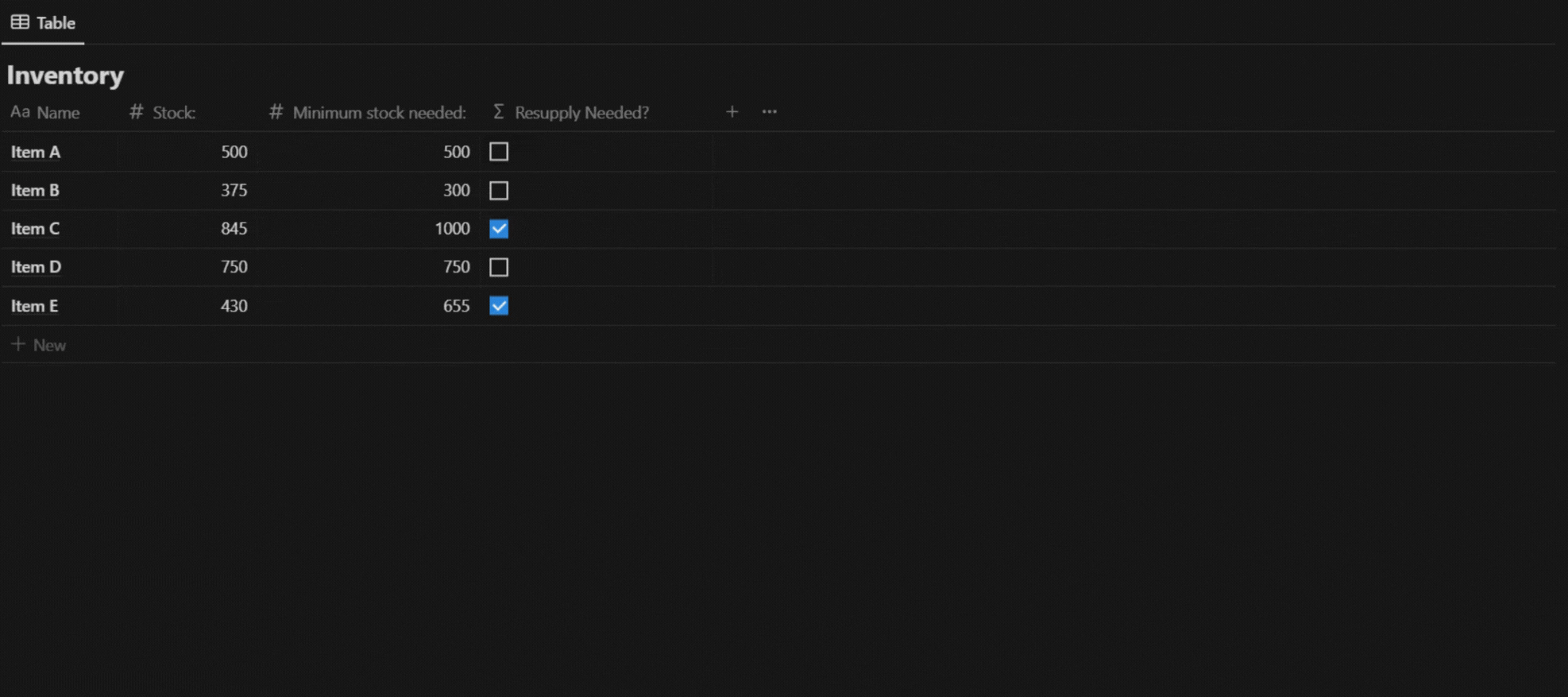Image resolution: width=1568 pixels, height=697 pixels.
Task: Toggle Resupply checkbox for Item D
Action: click(499, 267)
